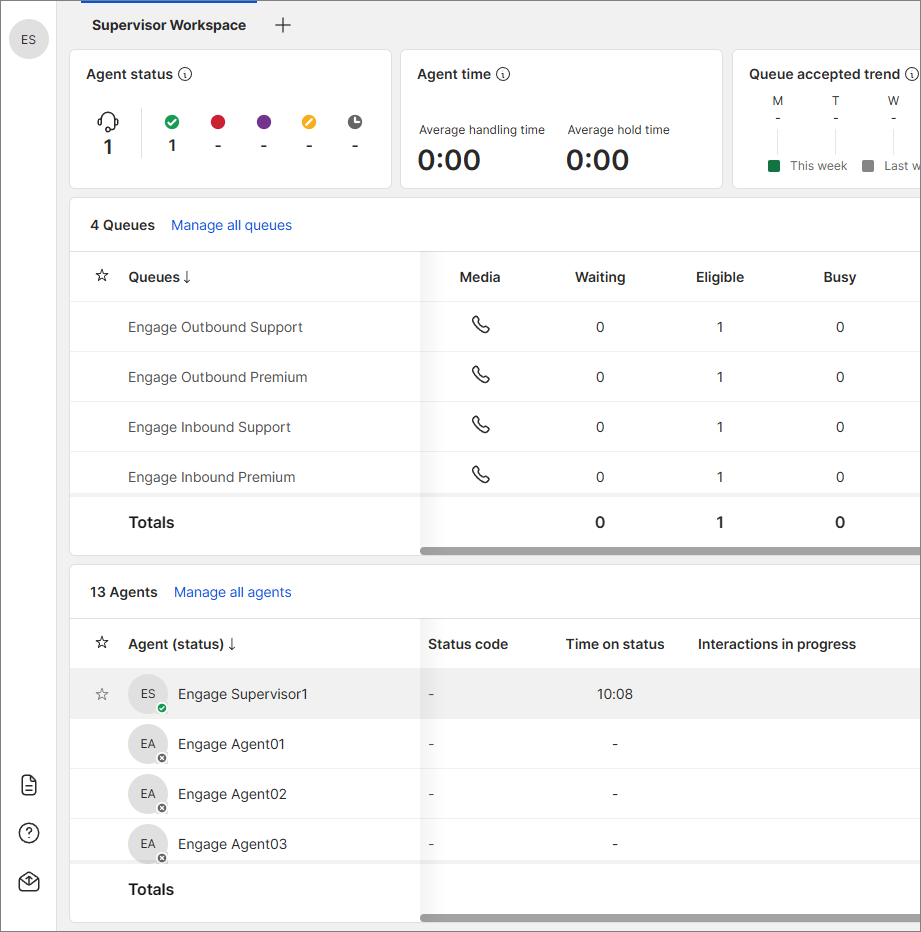Screen dimensions: 921x932
Task: Click the Time on status column header
Action: click(x=615, y=644)
